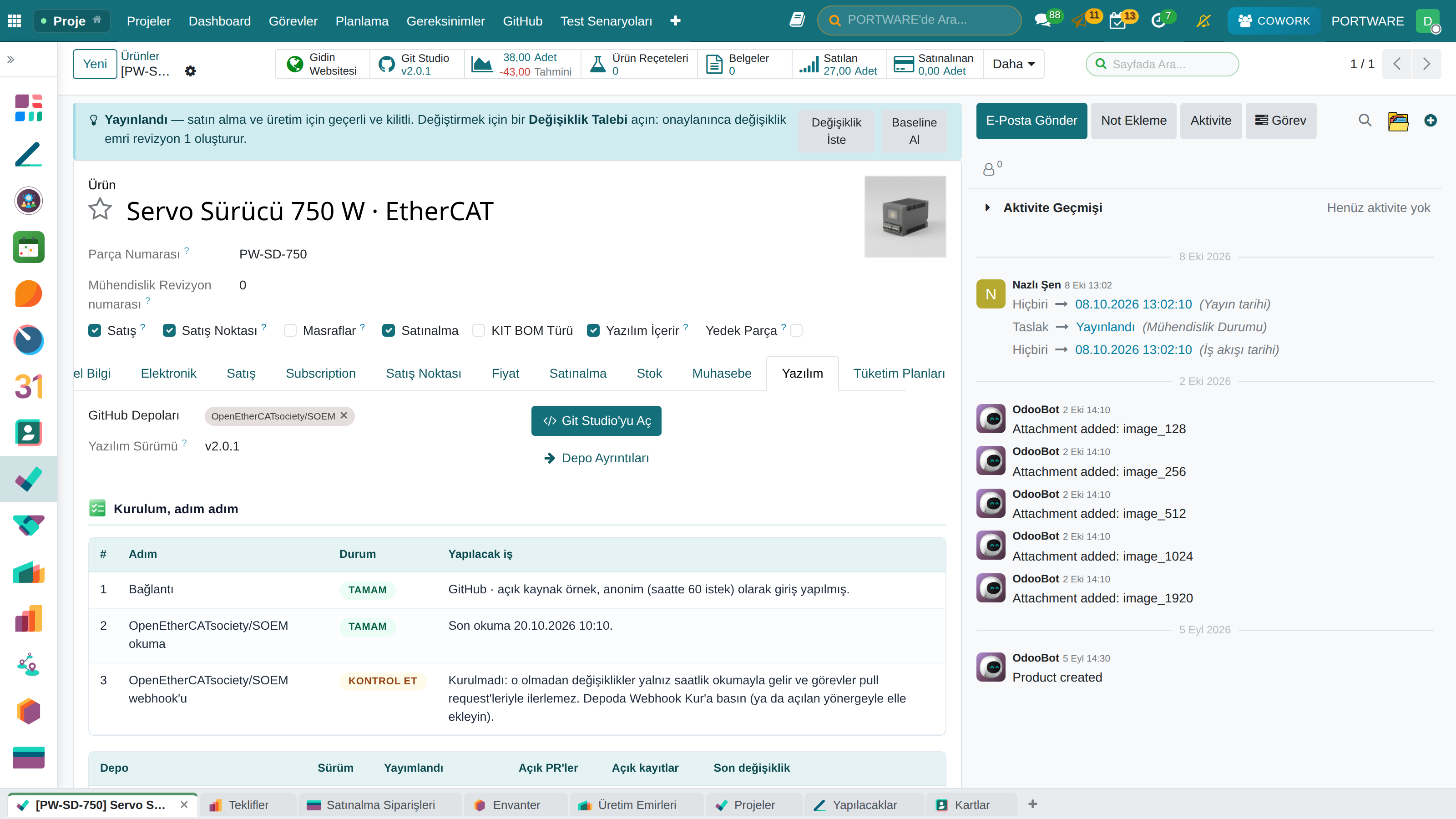Click the muted bell notification icon
The height and width of the screenshot is (819, 1456).
pyautogui.click(x=1203, y=21)
